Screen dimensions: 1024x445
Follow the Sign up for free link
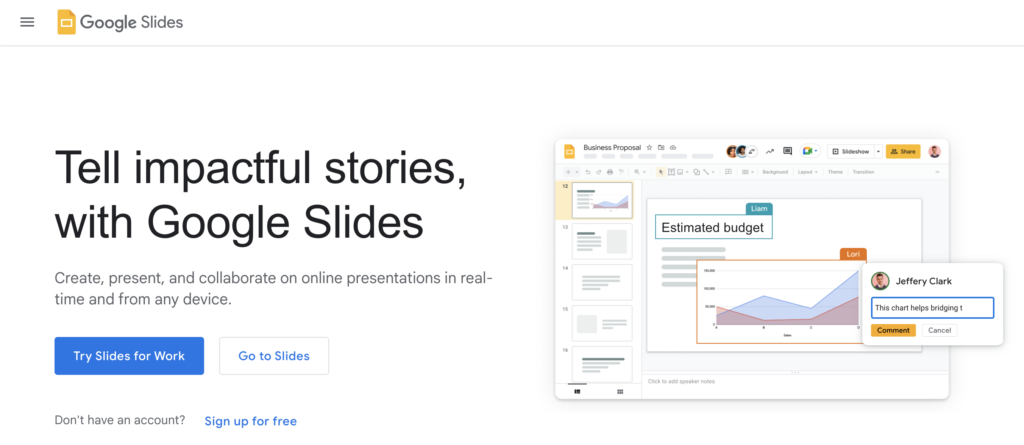(x=251, y=421)
